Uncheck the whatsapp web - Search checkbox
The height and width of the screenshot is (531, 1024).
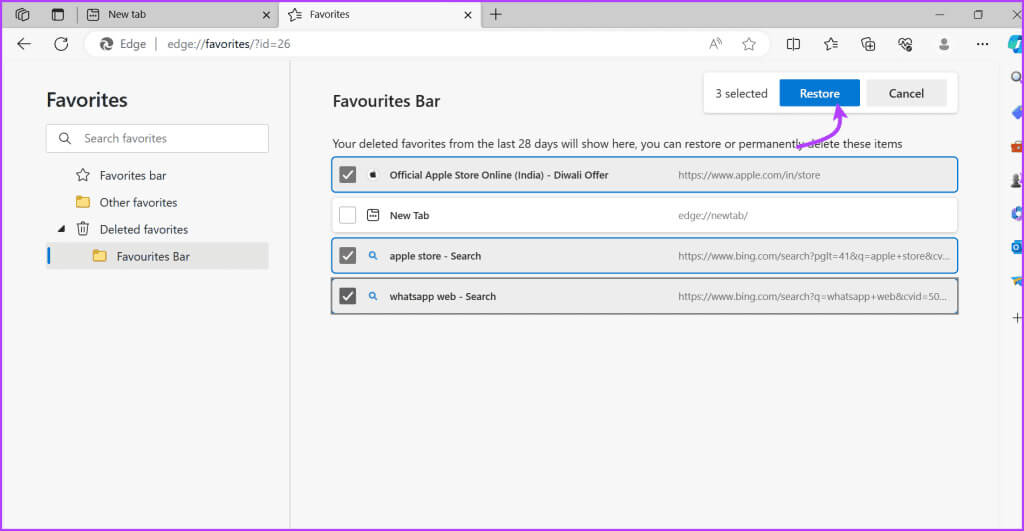(x=347, y=296)
